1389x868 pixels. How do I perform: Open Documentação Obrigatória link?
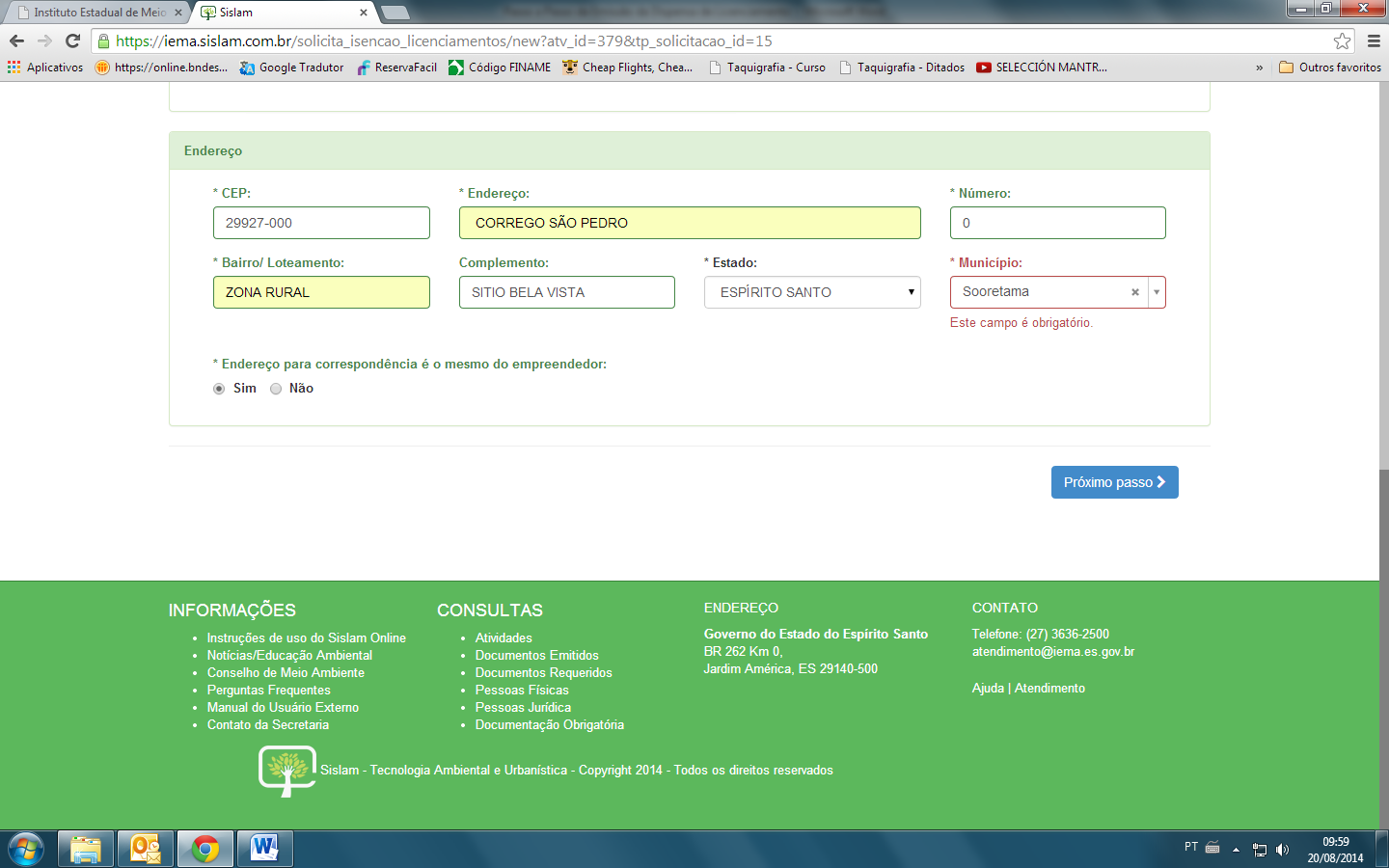[550, 724]
